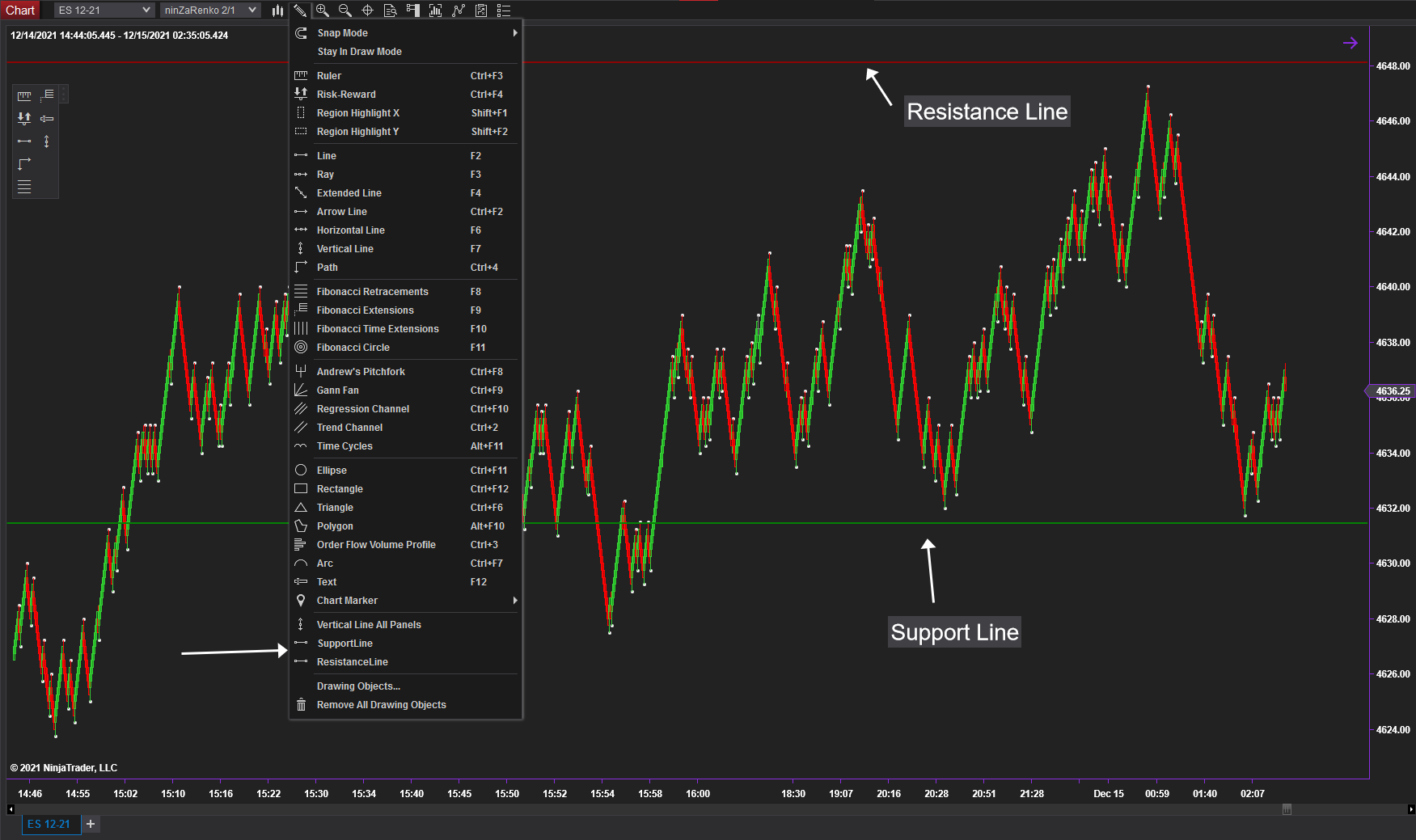Select Region Highlight Y menu item
Screen dimensions: 1416x840
point(406,132)
